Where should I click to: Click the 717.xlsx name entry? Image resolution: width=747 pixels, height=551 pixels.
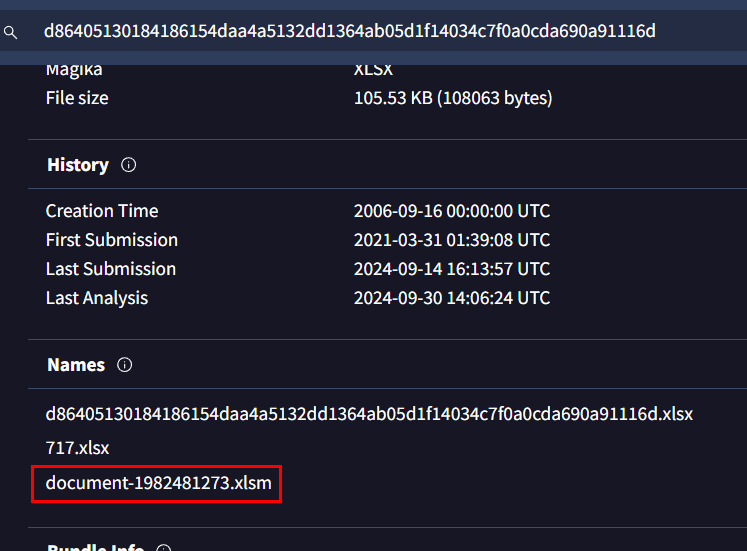pyautogui.click(x=77, y=448)
